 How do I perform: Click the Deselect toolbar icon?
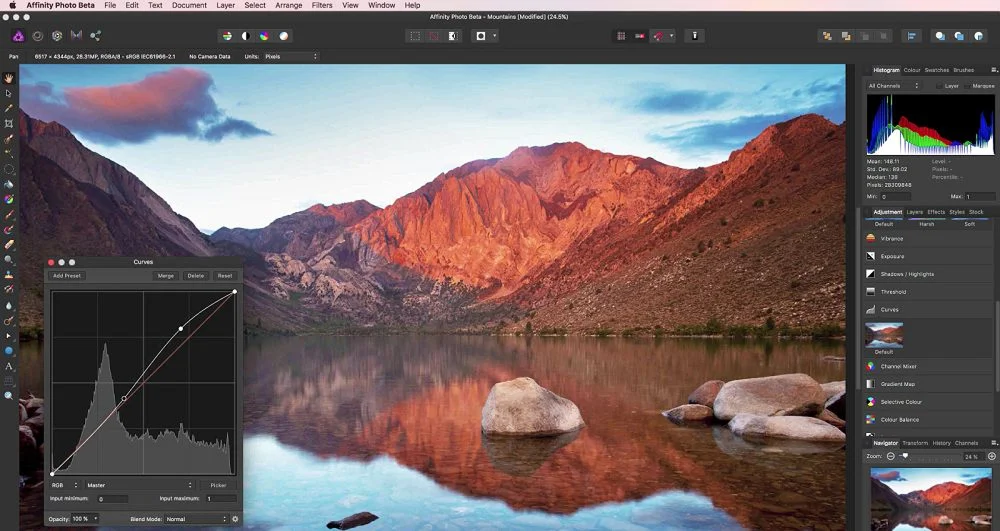pos(434,36)
